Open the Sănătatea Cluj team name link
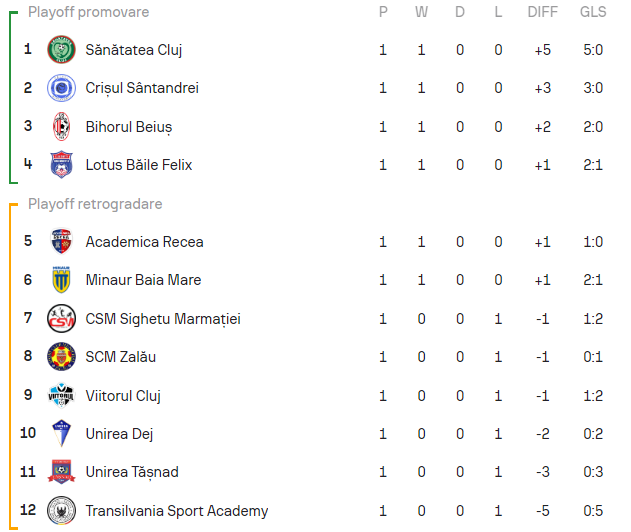The height and width of the screenshot is (532, 631). click(134, 50)
